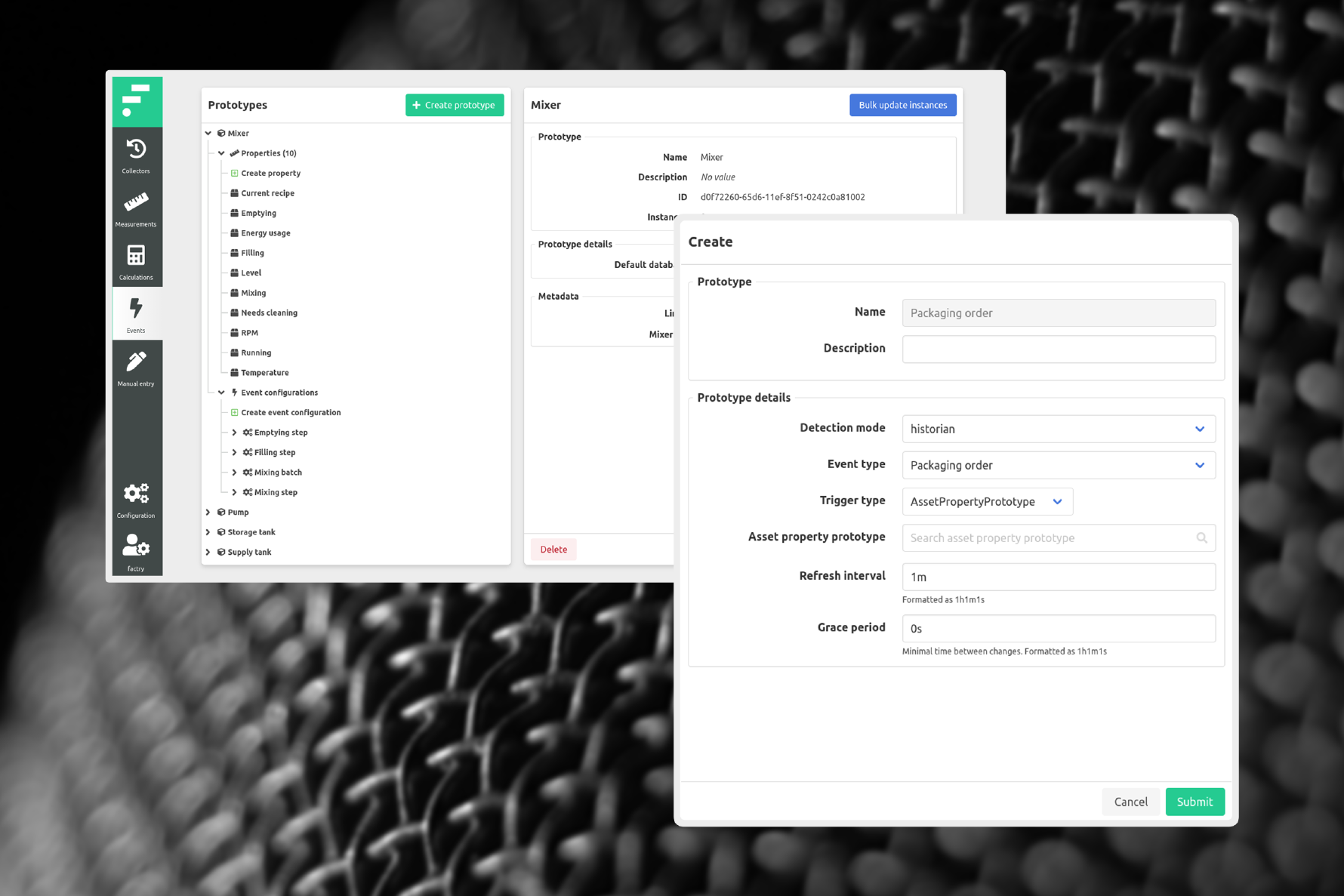Cancel the Create dialog
Viewport: 1344px width, 896px height.
click(1130, 802)
